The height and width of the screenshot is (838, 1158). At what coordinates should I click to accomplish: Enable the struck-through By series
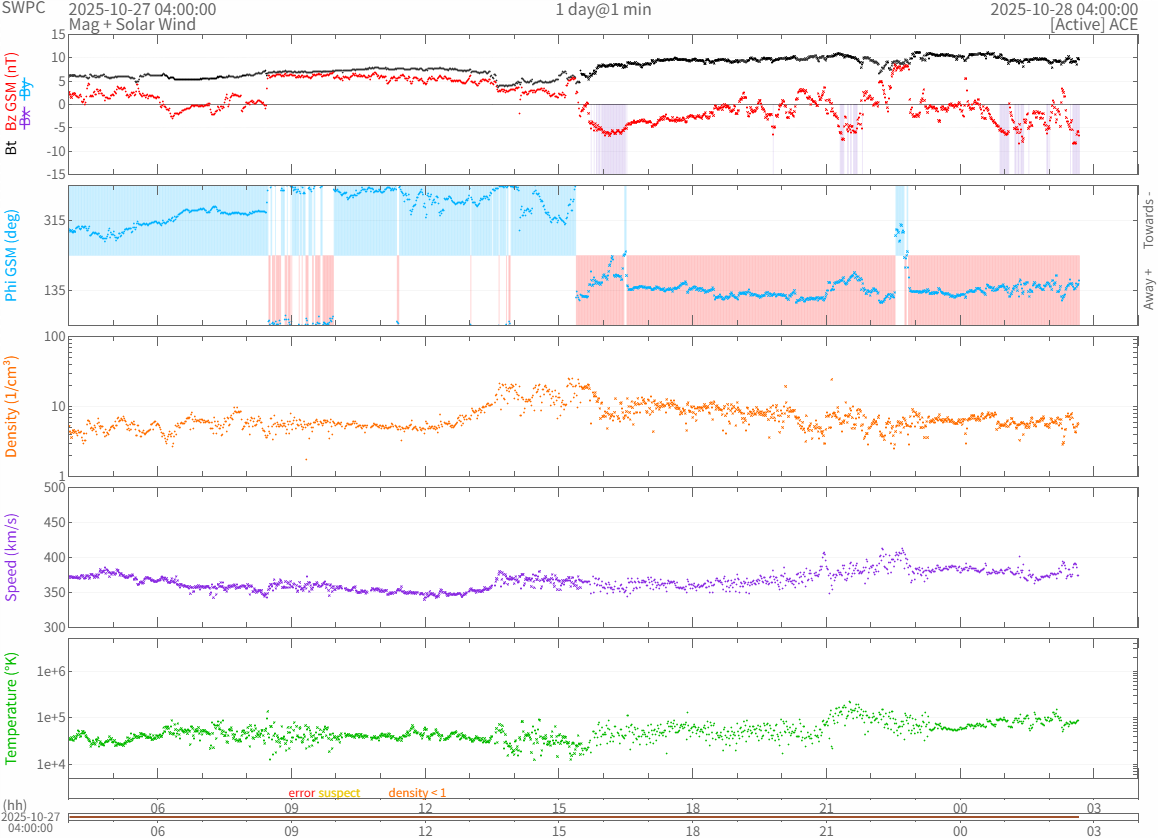[x=27, y=88]
